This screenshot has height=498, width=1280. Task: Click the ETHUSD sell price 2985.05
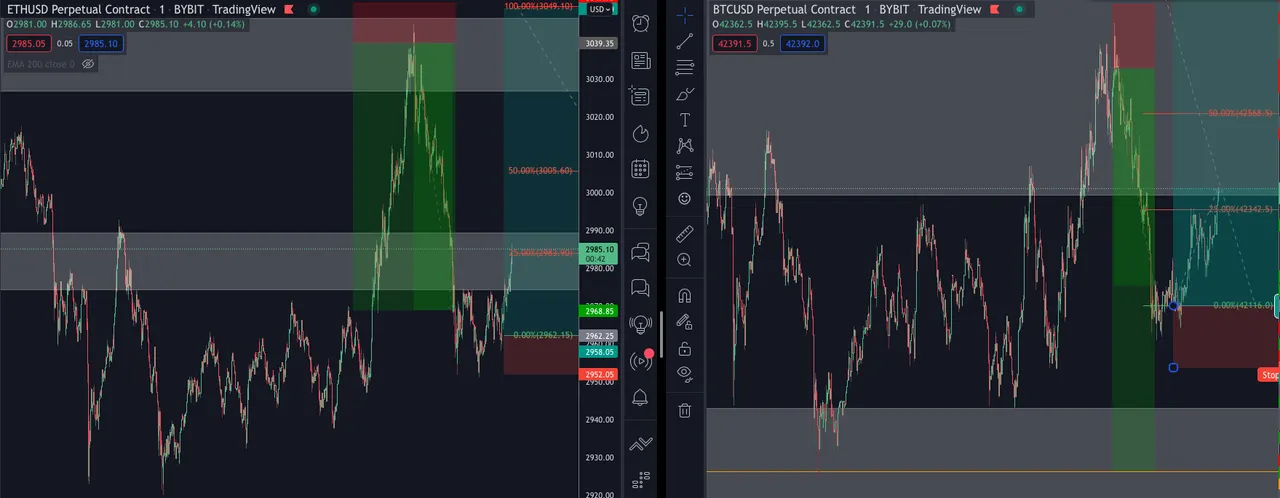point(27,44)
